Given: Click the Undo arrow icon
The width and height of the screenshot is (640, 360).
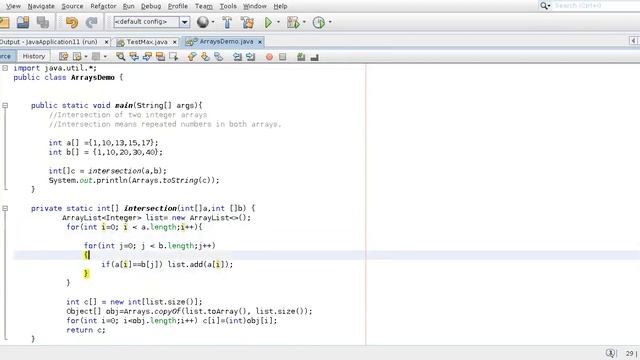Looking at the screenshot, I should 72,22.
